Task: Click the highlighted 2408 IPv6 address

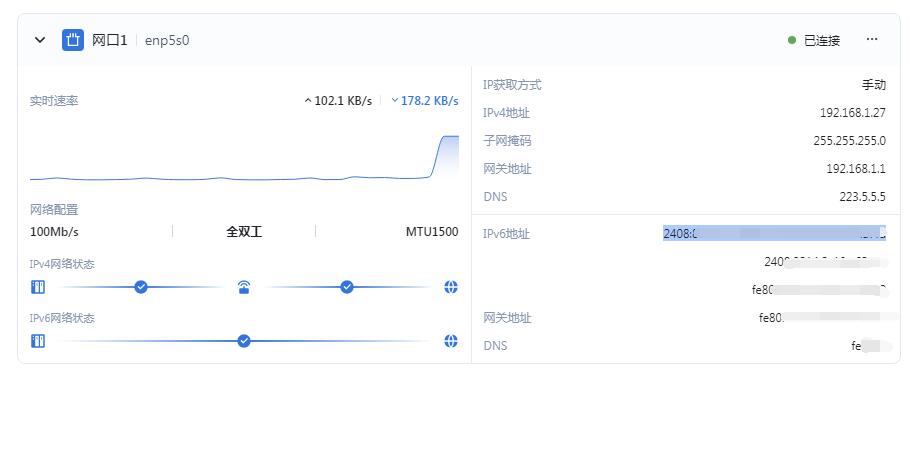Action: (x=774, y=233)
